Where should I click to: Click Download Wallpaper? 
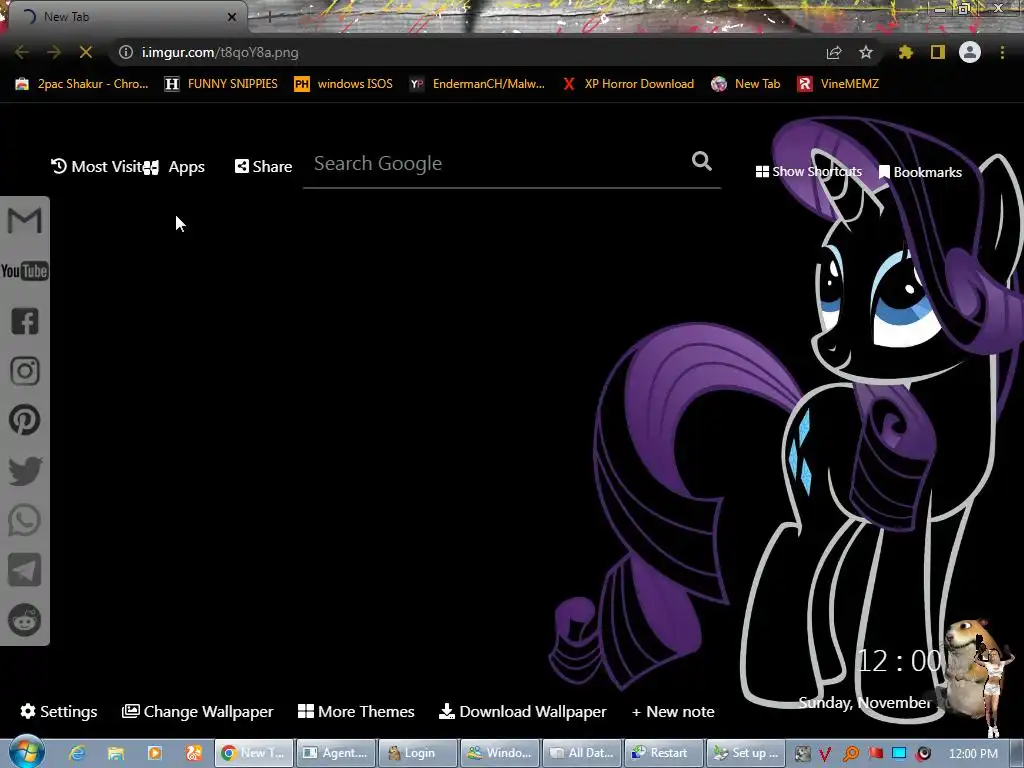click(522, 711)
